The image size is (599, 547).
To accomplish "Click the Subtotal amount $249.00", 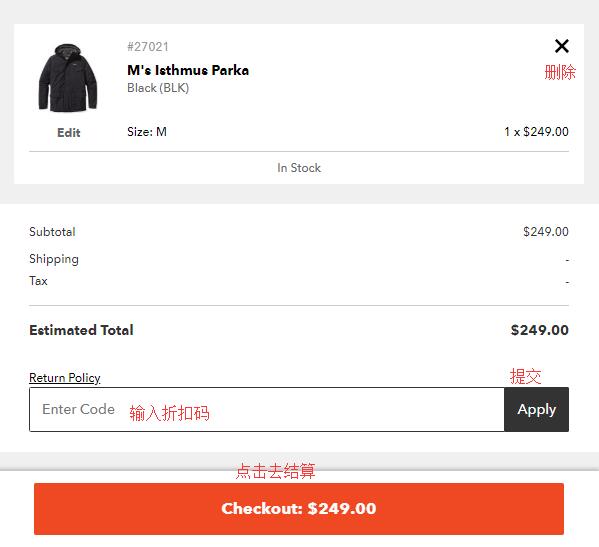I will [x=546, y=231].
